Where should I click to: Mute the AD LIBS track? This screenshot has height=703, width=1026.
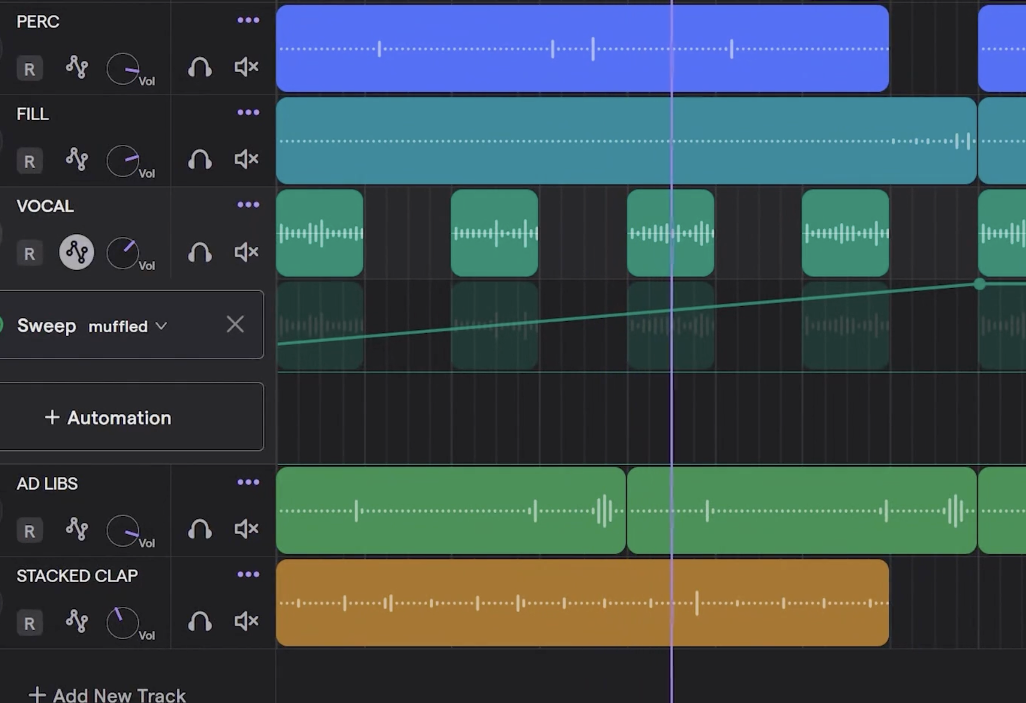point(247,529)
